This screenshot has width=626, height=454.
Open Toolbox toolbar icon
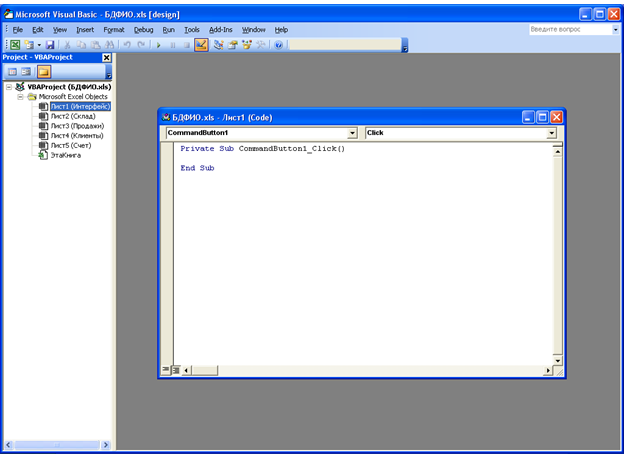260,45
